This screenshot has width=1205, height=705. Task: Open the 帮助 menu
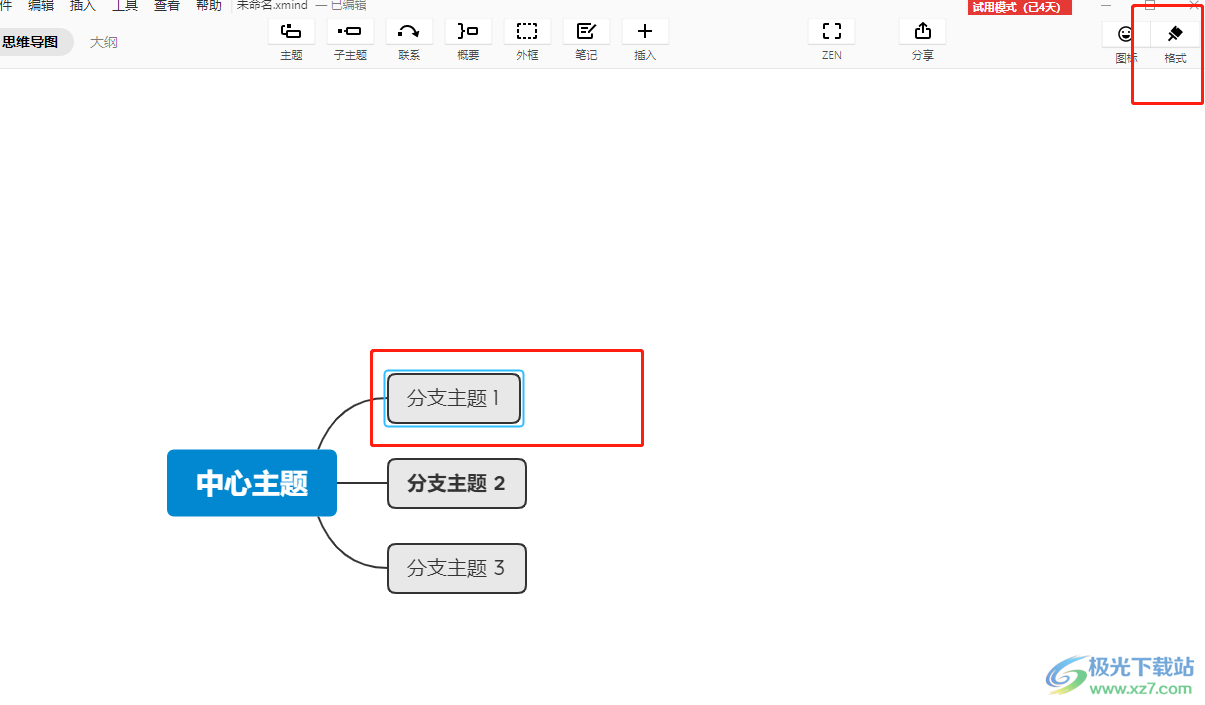pyautogui.click(x=209, y=5)
